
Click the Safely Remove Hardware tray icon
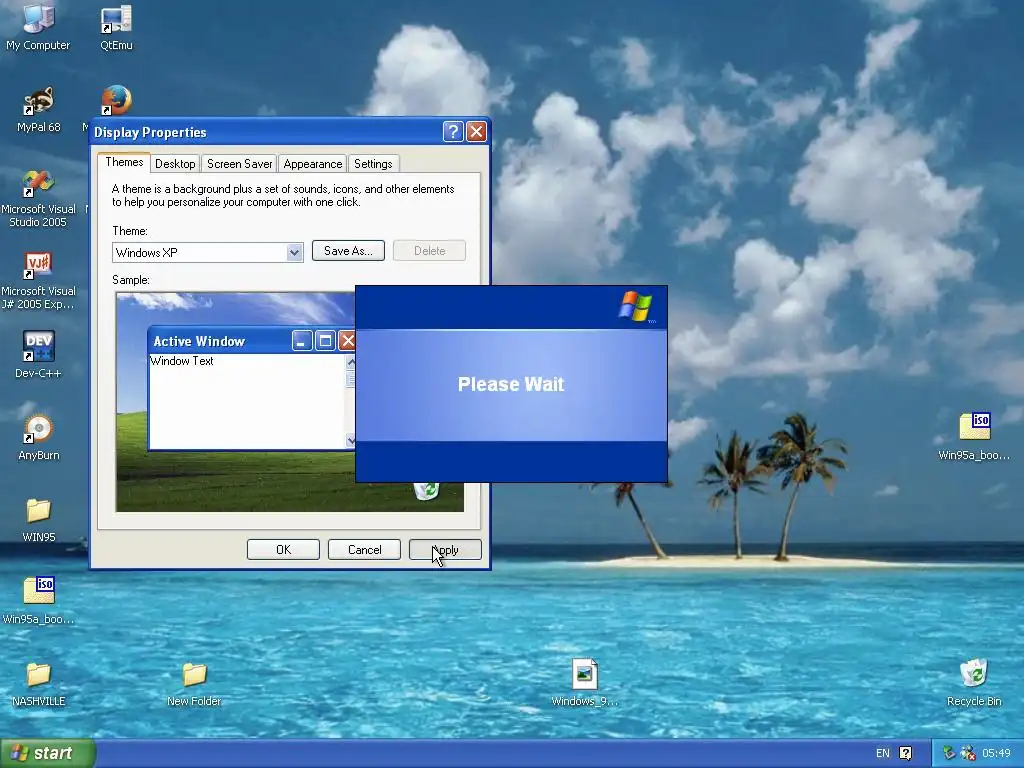click(950, 753)
